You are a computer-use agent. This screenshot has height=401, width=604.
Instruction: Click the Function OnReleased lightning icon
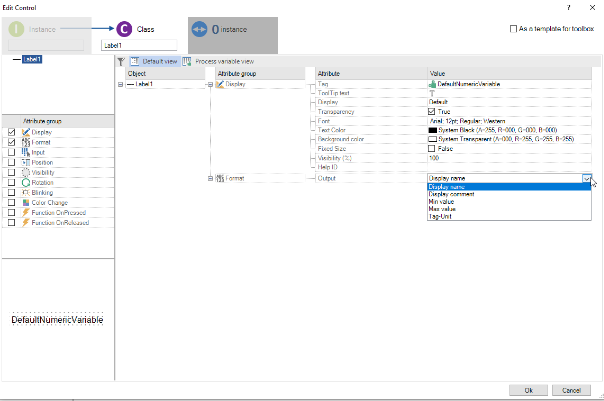26,222
